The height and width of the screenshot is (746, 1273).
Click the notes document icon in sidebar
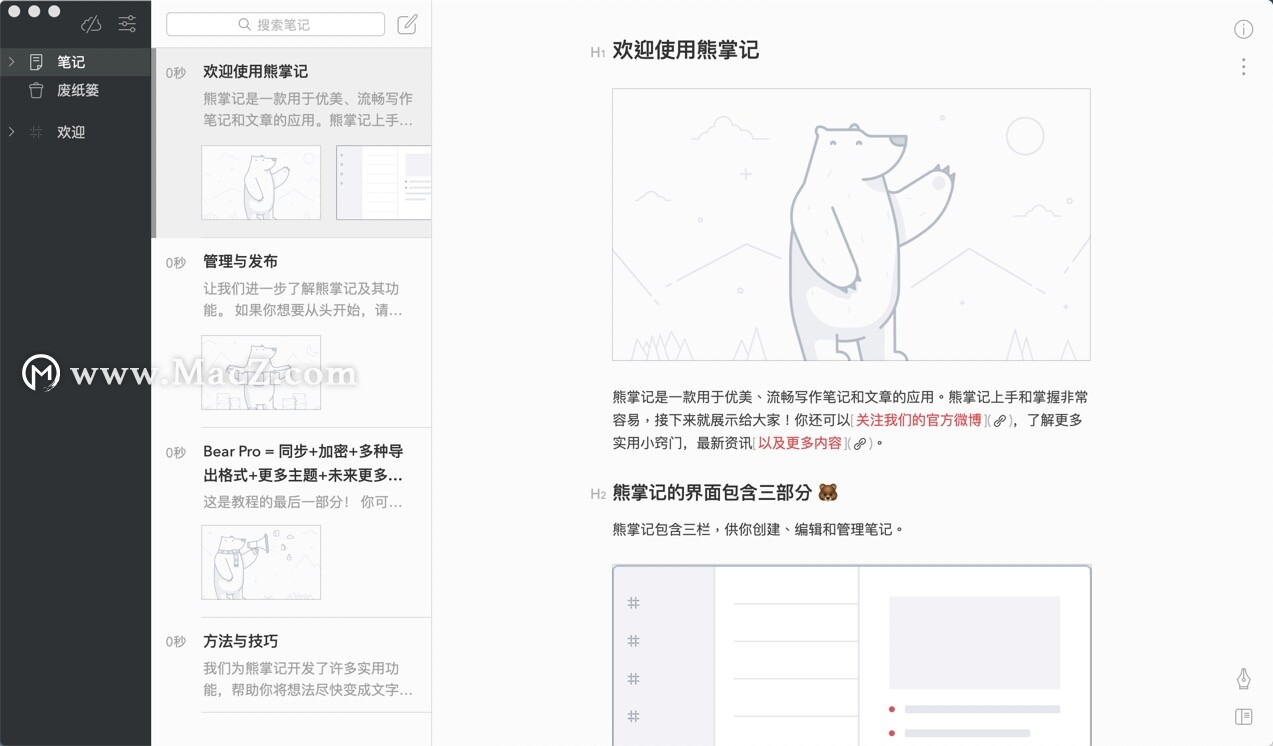click(36, 62)
